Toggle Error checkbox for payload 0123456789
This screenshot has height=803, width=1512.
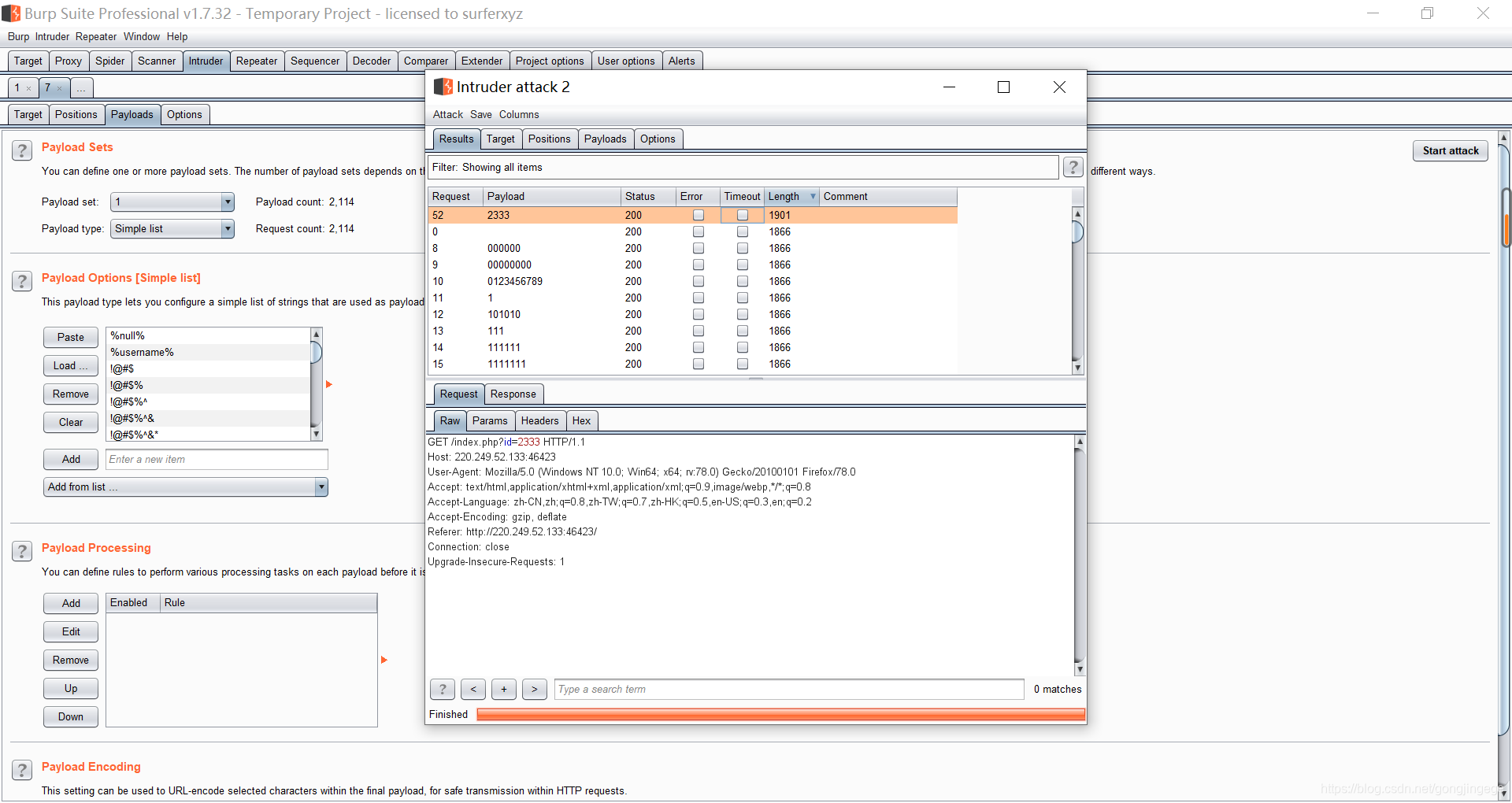[x=699, y=281]
